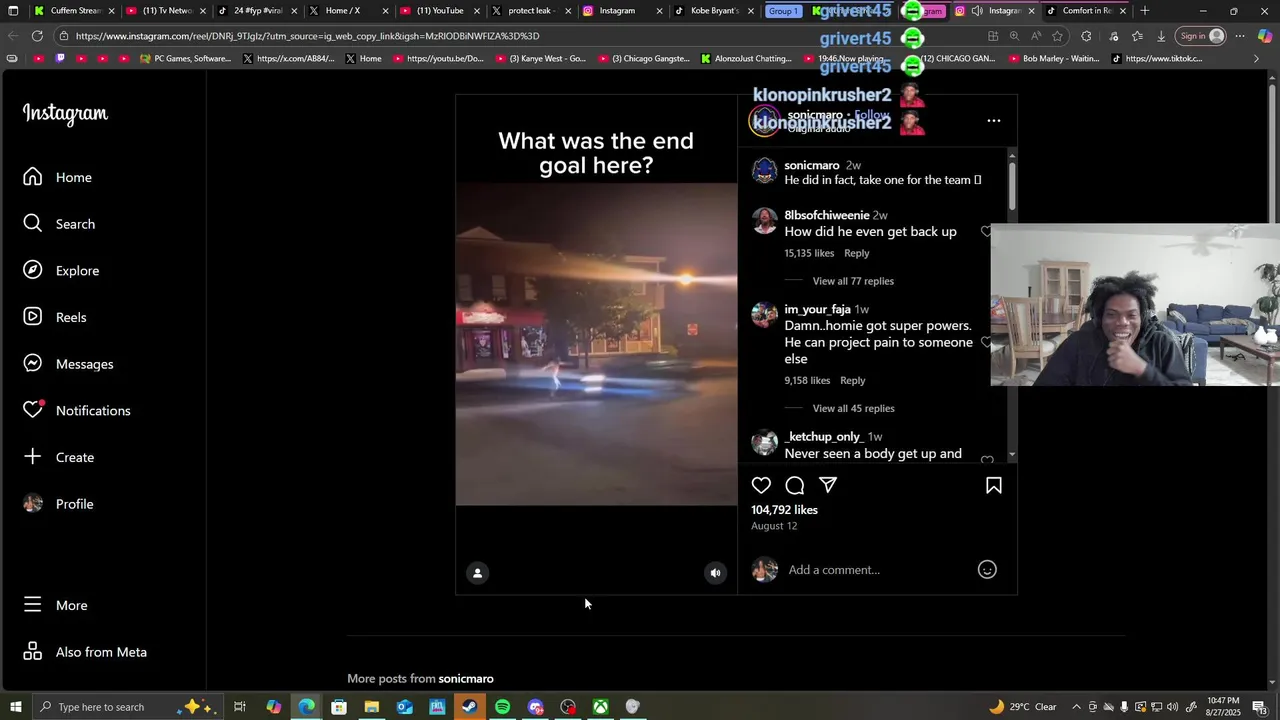Open Notifications heart icon in sidebar

pos(33,410)
